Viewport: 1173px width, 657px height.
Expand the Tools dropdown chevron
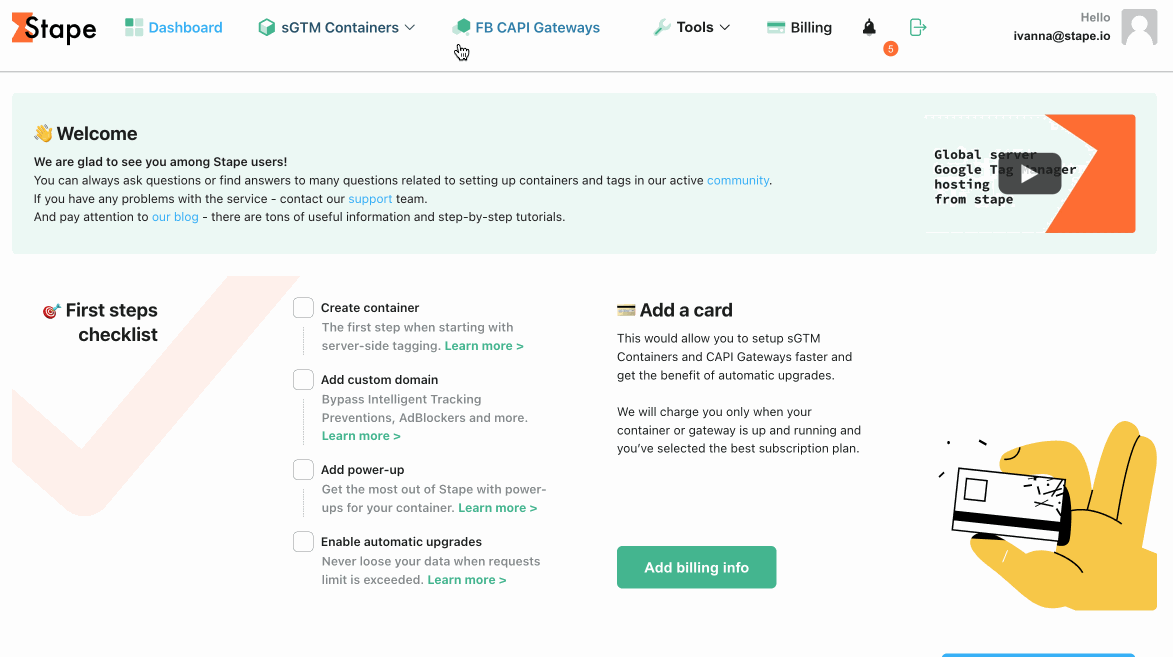point(725,28)
